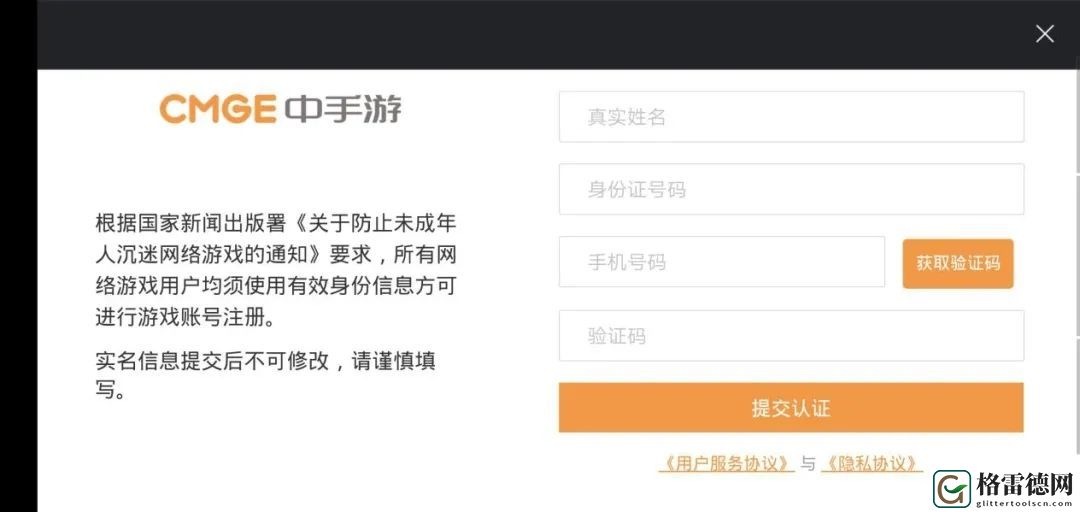1080x512 pixels.
Task: Click the 与 text between agreement links
Action: (808, 464)
